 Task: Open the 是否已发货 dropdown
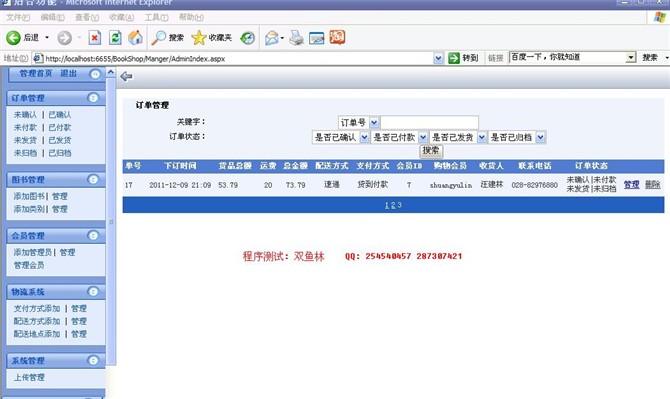tap(482, 137)
